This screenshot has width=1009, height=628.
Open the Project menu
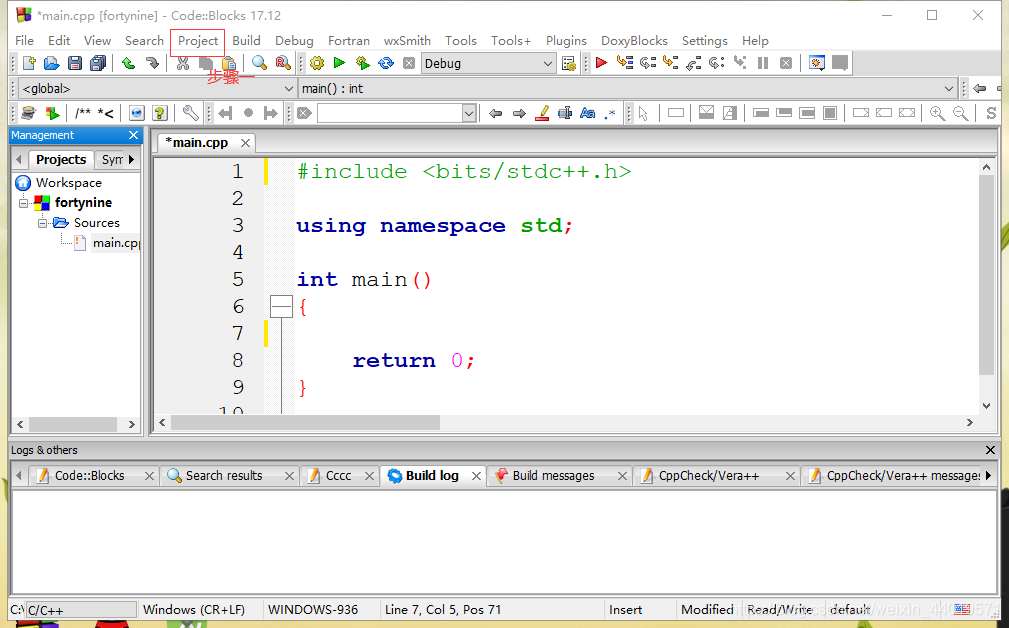click(x=198, y=41)
